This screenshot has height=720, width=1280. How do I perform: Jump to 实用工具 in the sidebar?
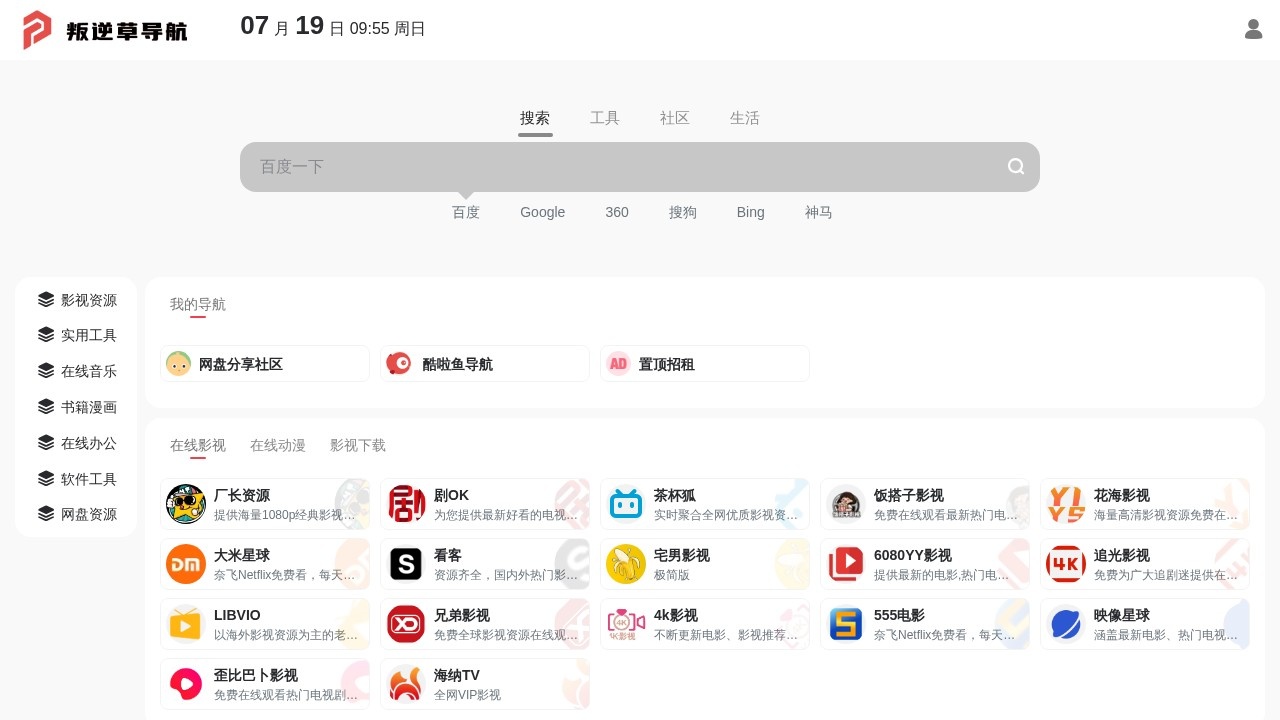click(x=77, y=335)
